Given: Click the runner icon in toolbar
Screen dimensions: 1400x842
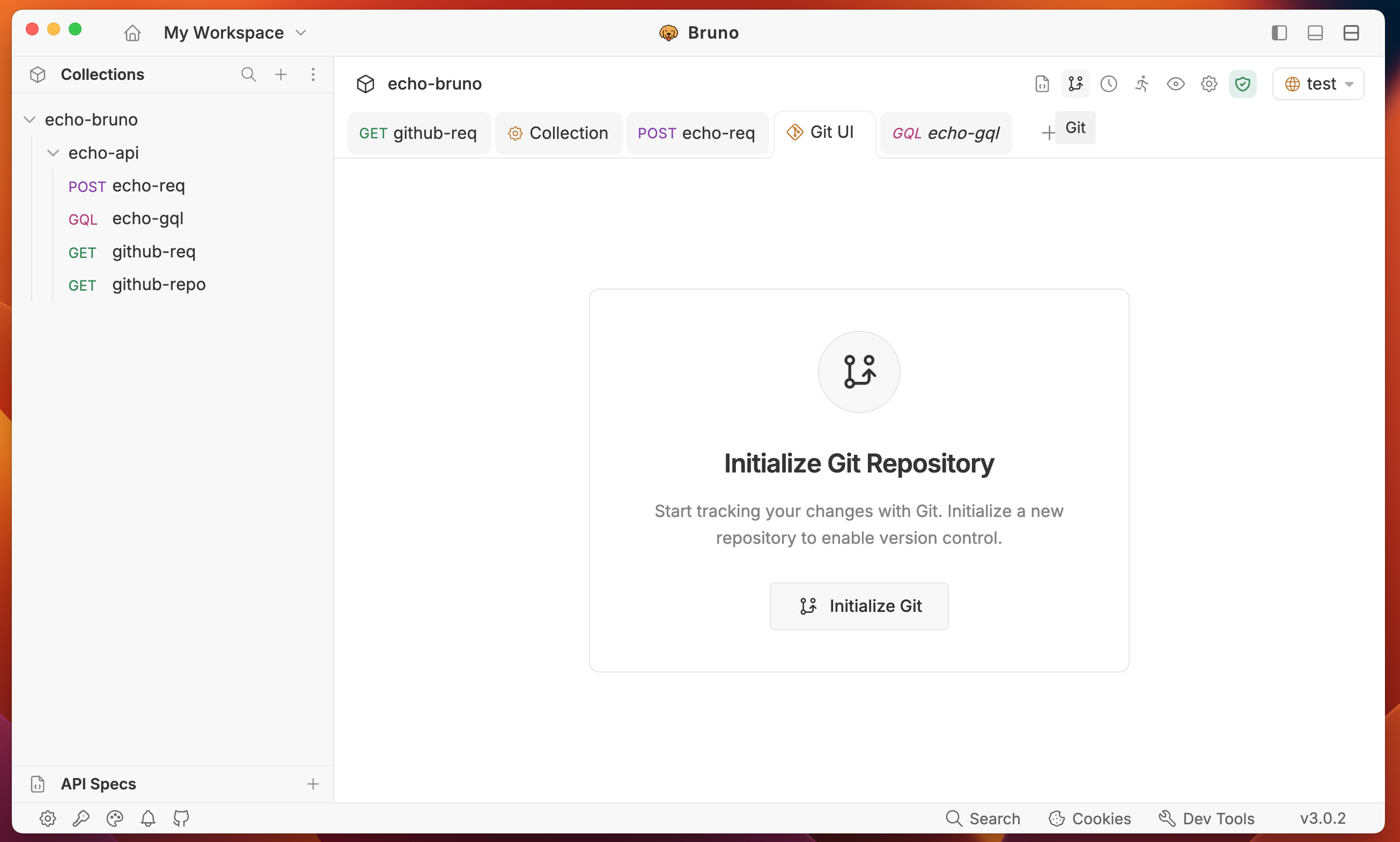Looking at the screenshot, I should click(1142, 84).
